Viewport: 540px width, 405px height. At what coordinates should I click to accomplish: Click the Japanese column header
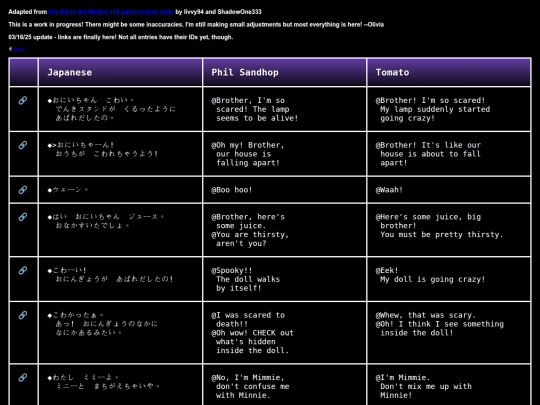pos(121,72)
